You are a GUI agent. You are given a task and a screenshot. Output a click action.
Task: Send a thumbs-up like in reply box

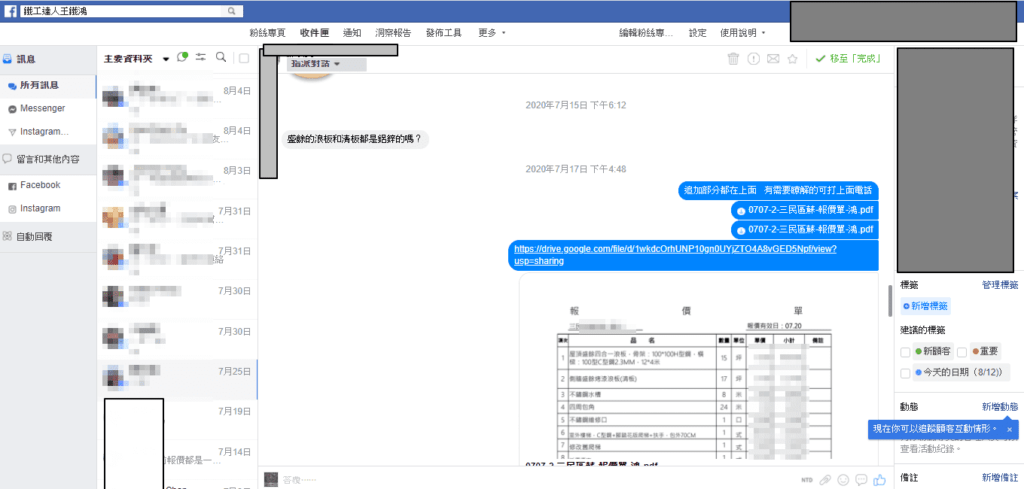tap(879, 480)
